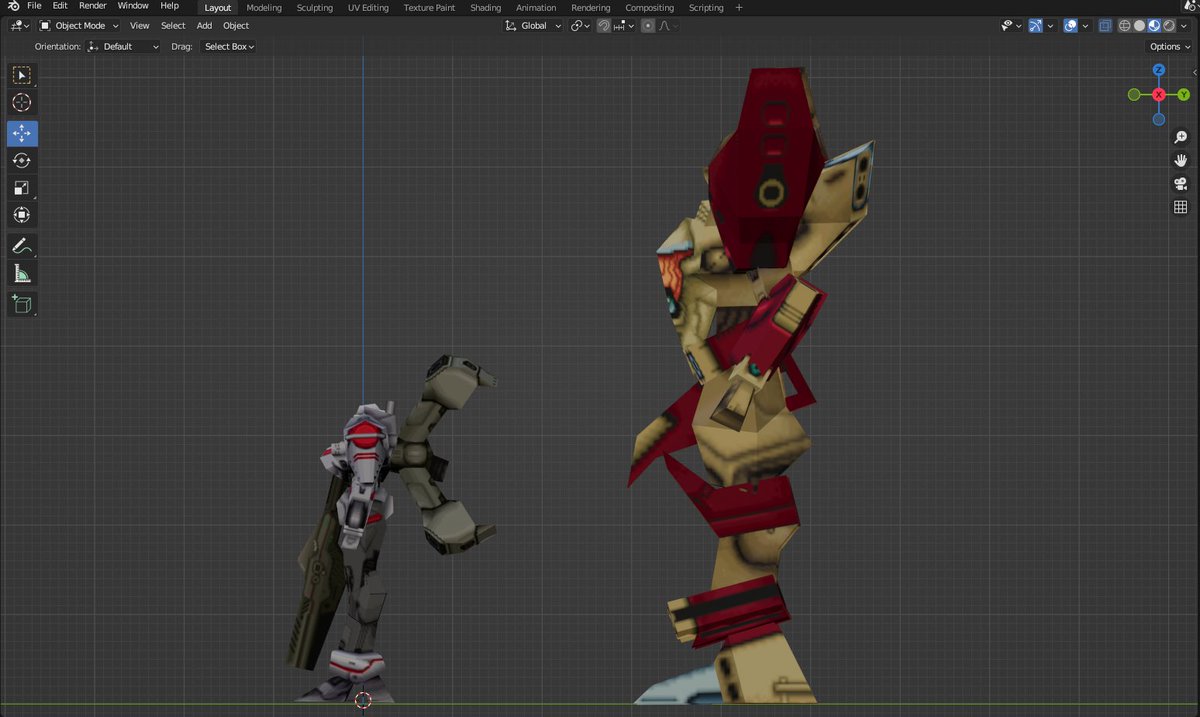The width and height of the screenshot is (1200, 717).
Task: Activate the Scale tool
Action: [22, 188]
